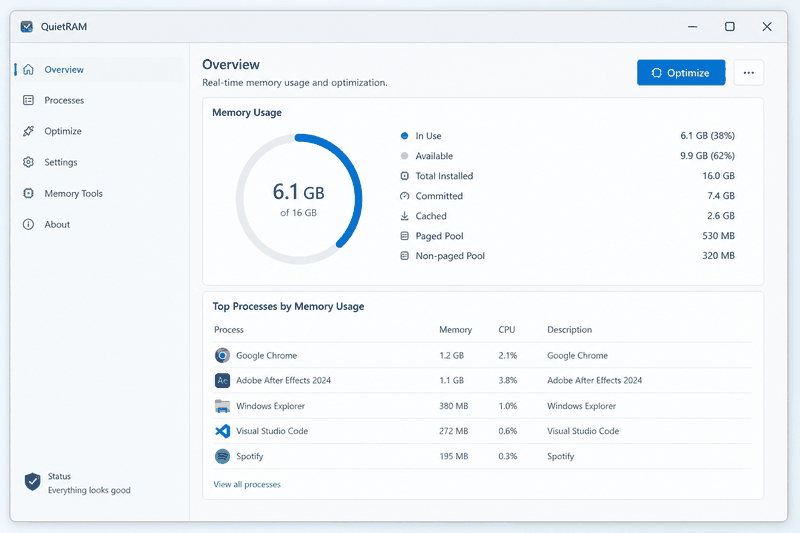Open the View all processes link
Viewport: 800px width, 533px height.
click(247, 484)
